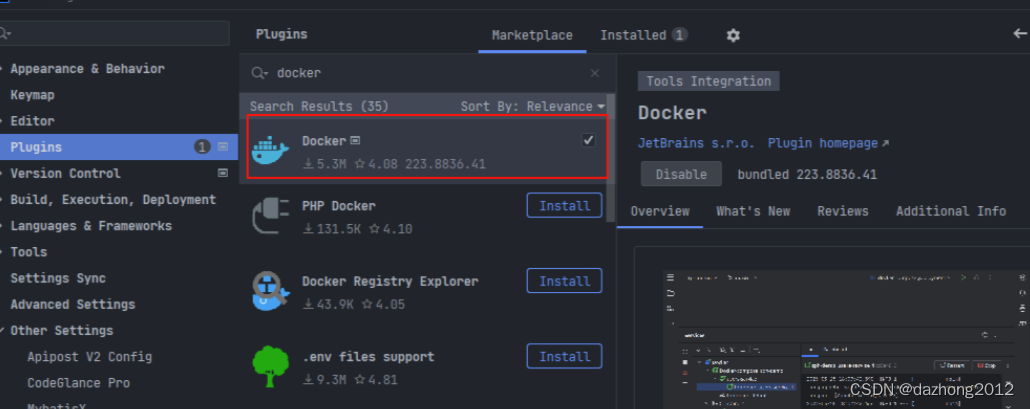Clear the docker search field with the X
This screenshot has height=409, width=1030.
pyautogui.click(x=594, y=73)
